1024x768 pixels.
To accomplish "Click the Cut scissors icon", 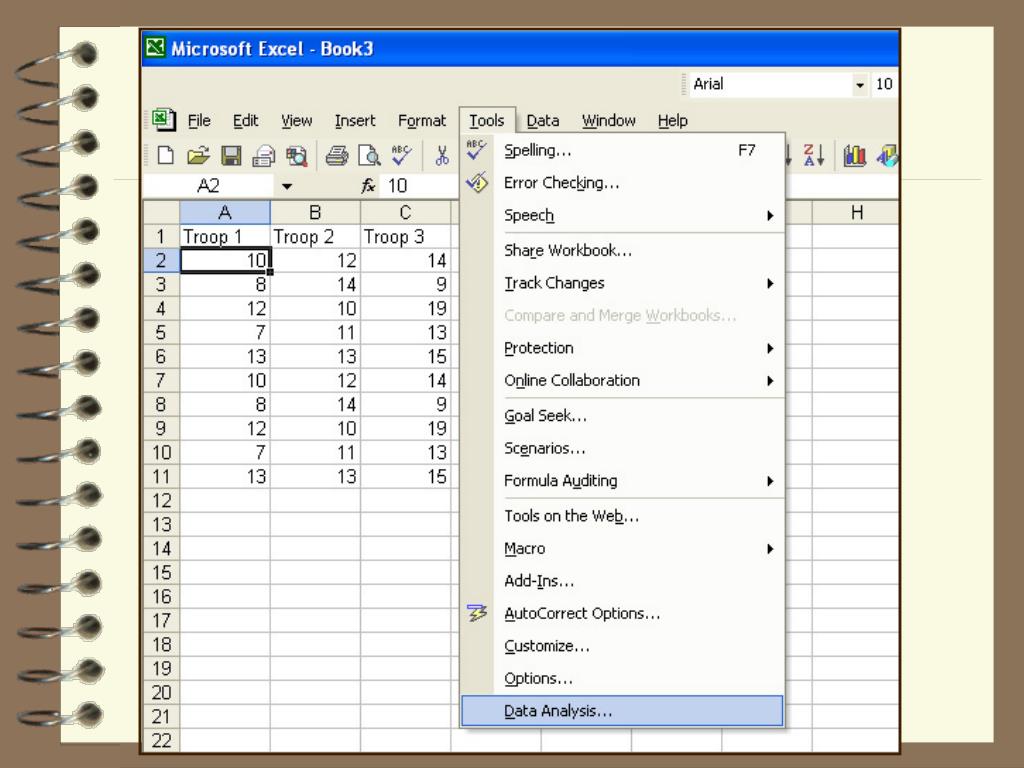I will (x=442, y=155).
